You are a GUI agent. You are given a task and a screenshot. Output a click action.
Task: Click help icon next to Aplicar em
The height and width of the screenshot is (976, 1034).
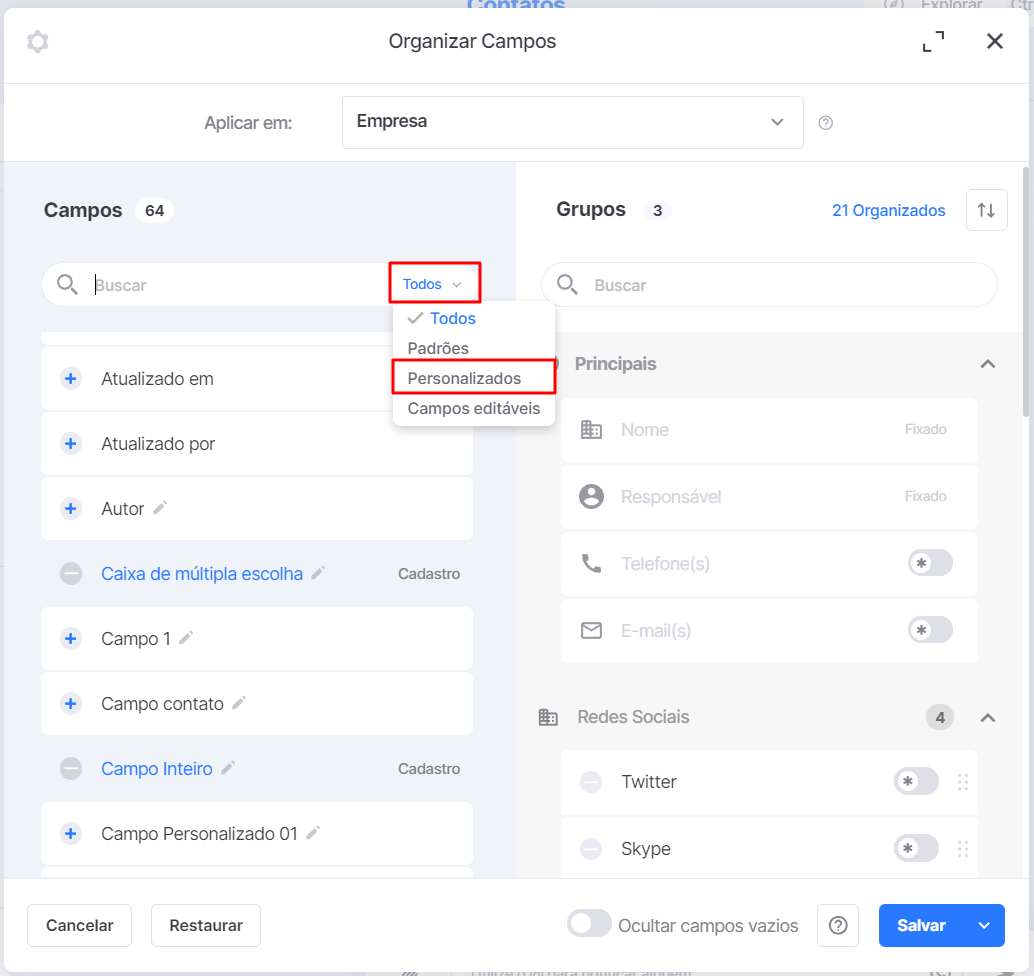(x=825, y=123)
